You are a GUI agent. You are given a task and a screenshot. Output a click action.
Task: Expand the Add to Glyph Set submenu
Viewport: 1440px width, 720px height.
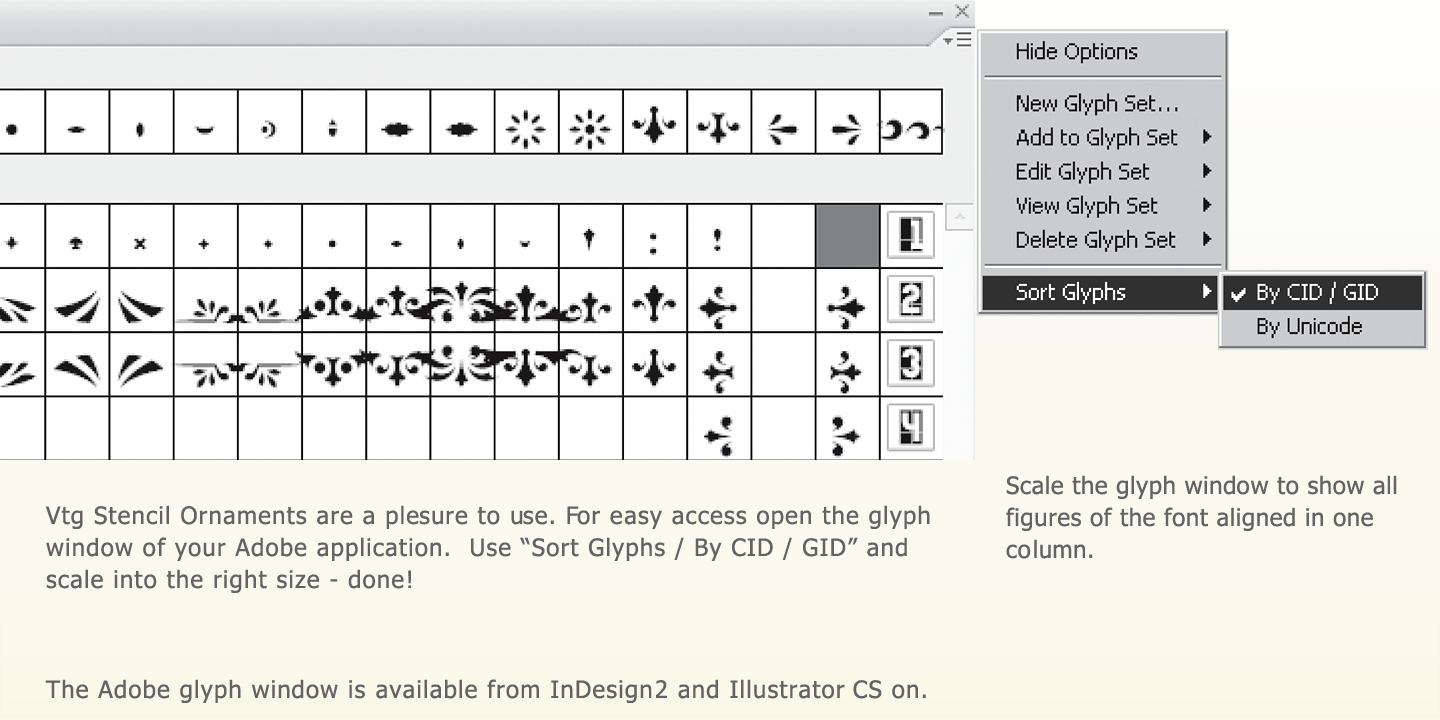1097,138
